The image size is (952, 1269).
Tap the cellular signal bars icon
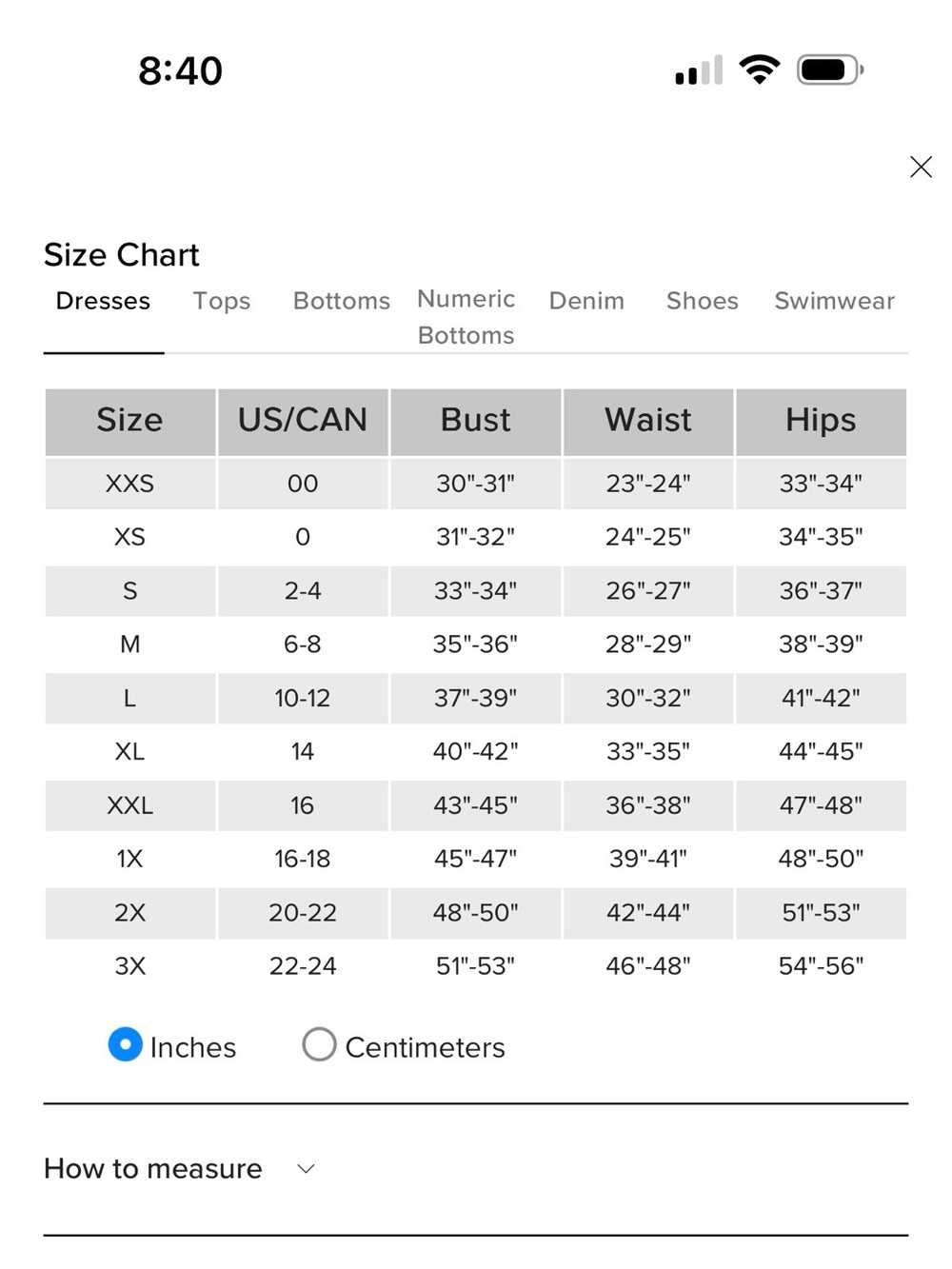tap(699, 70)
